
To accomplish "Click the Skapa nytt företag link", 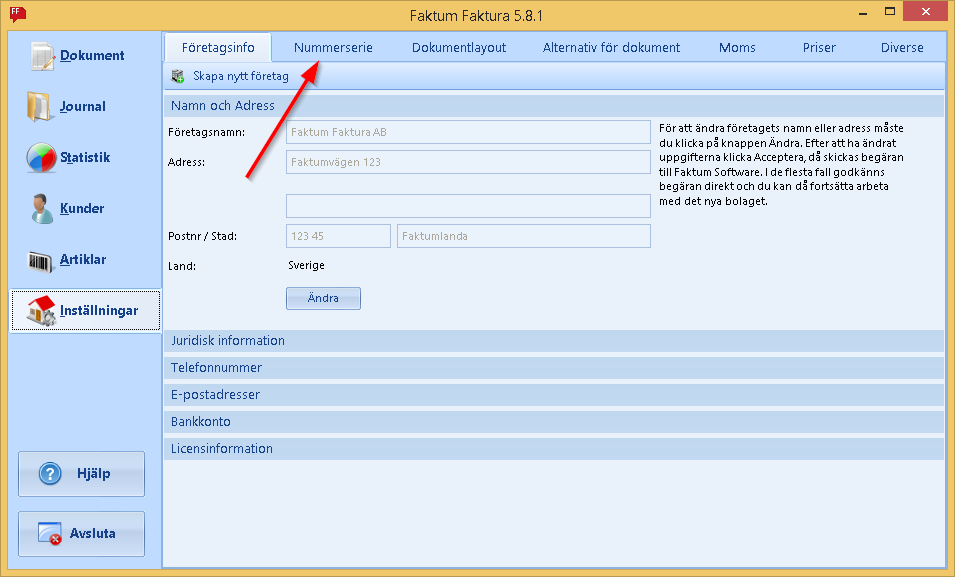I will tap(241, 76).
